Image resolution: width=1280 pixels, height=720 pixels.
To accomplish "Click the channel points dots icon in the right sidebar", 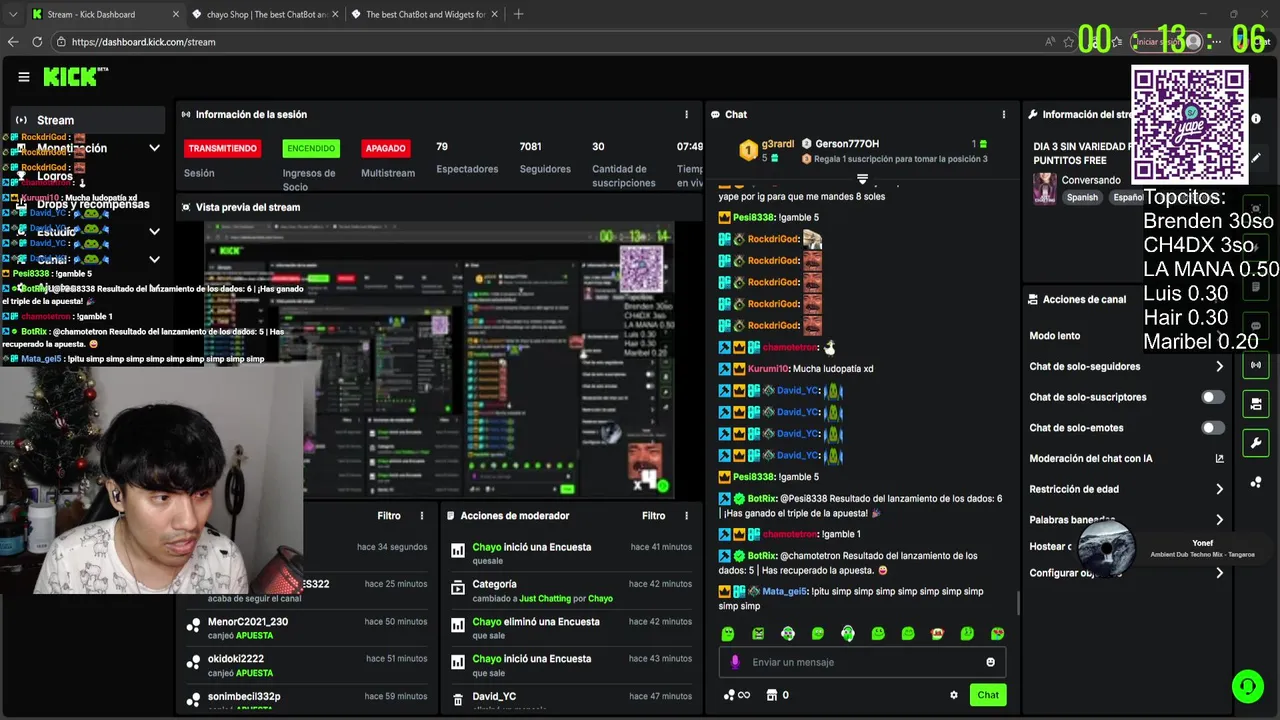I will (1256, 482).
